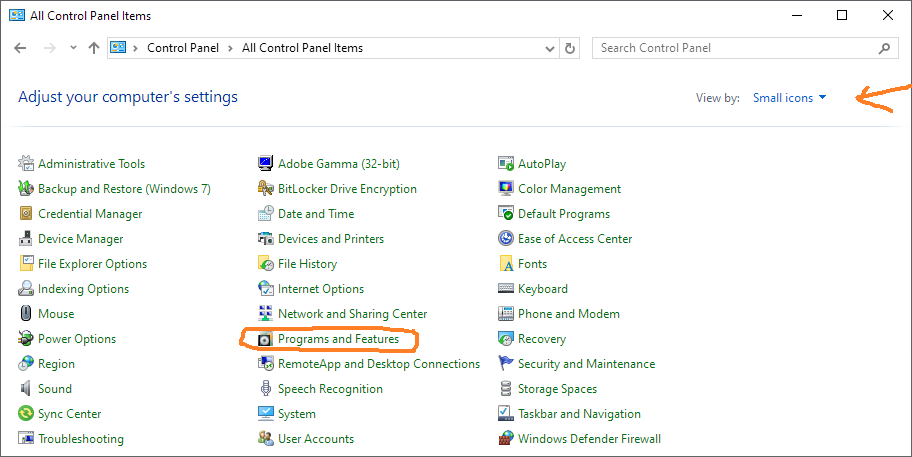Image resolution: width=912 pixels, height=457 pixels.
Task: Open Network and Sharing Center link
Action: point(352,314)
